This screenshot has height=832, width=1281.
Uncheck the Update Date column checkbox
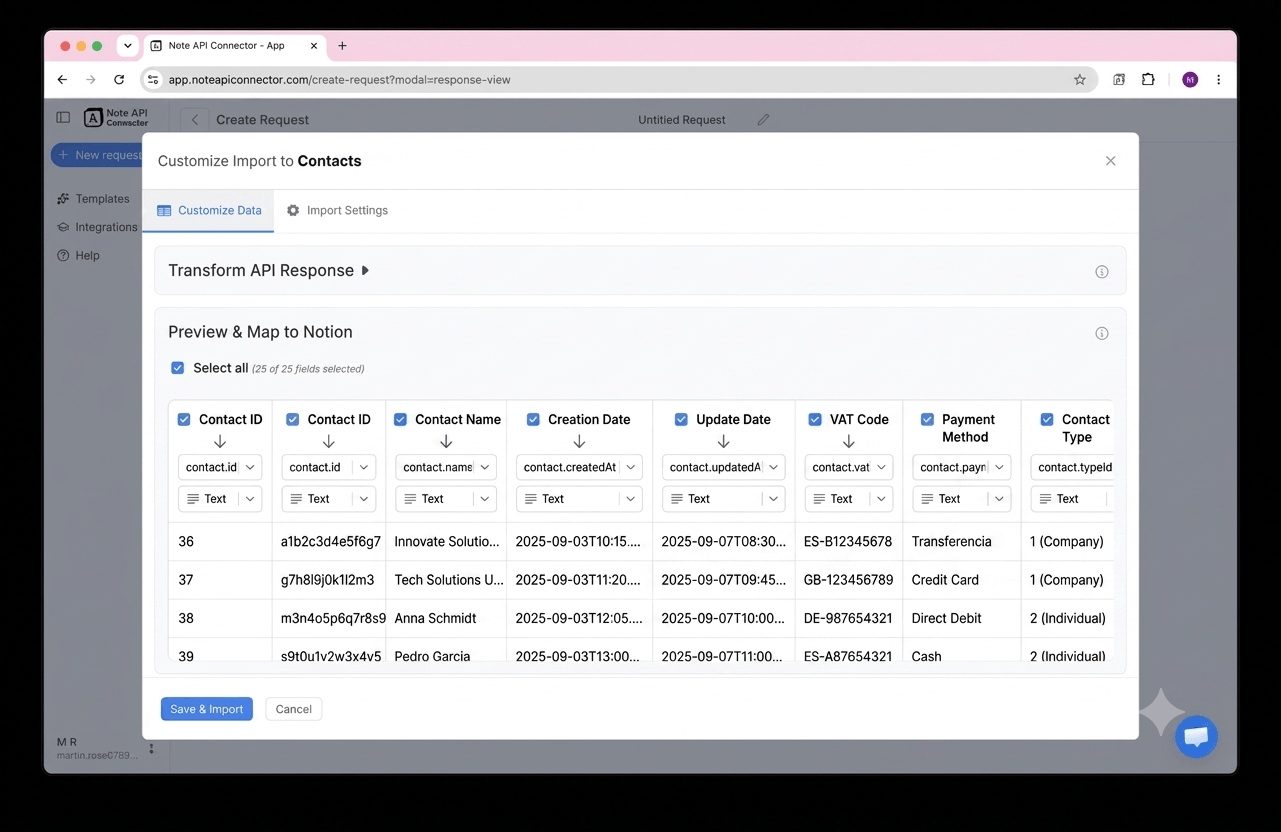(x=681, y=420)
